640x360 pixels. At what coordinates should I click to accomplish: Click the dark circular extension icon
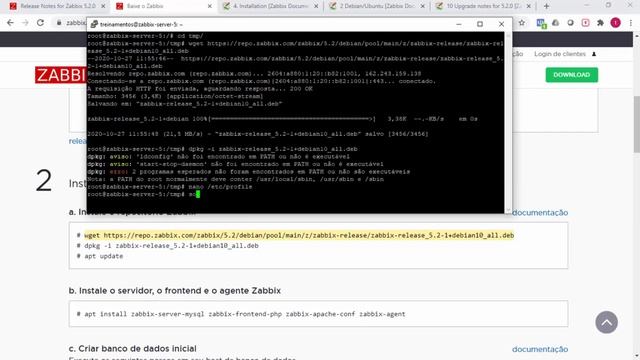[x=571, y=23]
